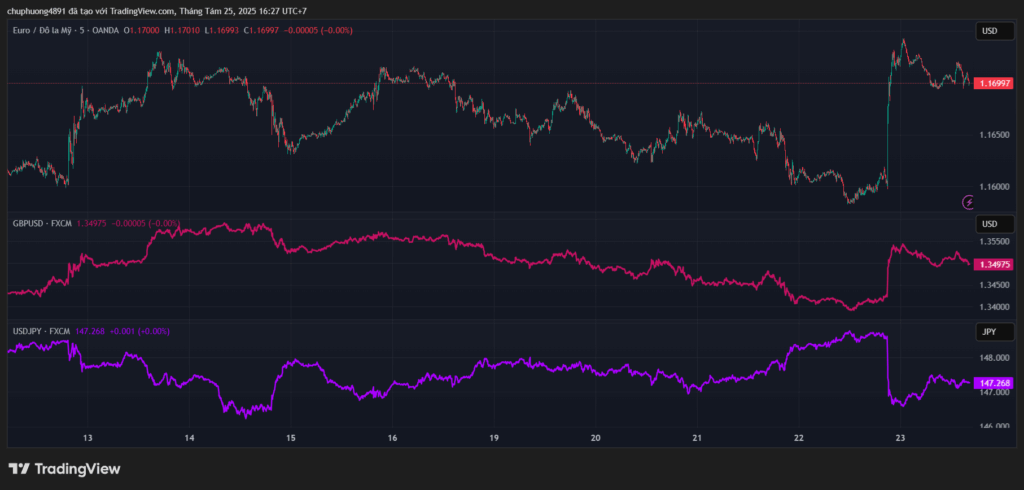This screenshot has height=490, width=1024.
Task: Click the close value C1.16997 in legend
Action: pos(261,30)
